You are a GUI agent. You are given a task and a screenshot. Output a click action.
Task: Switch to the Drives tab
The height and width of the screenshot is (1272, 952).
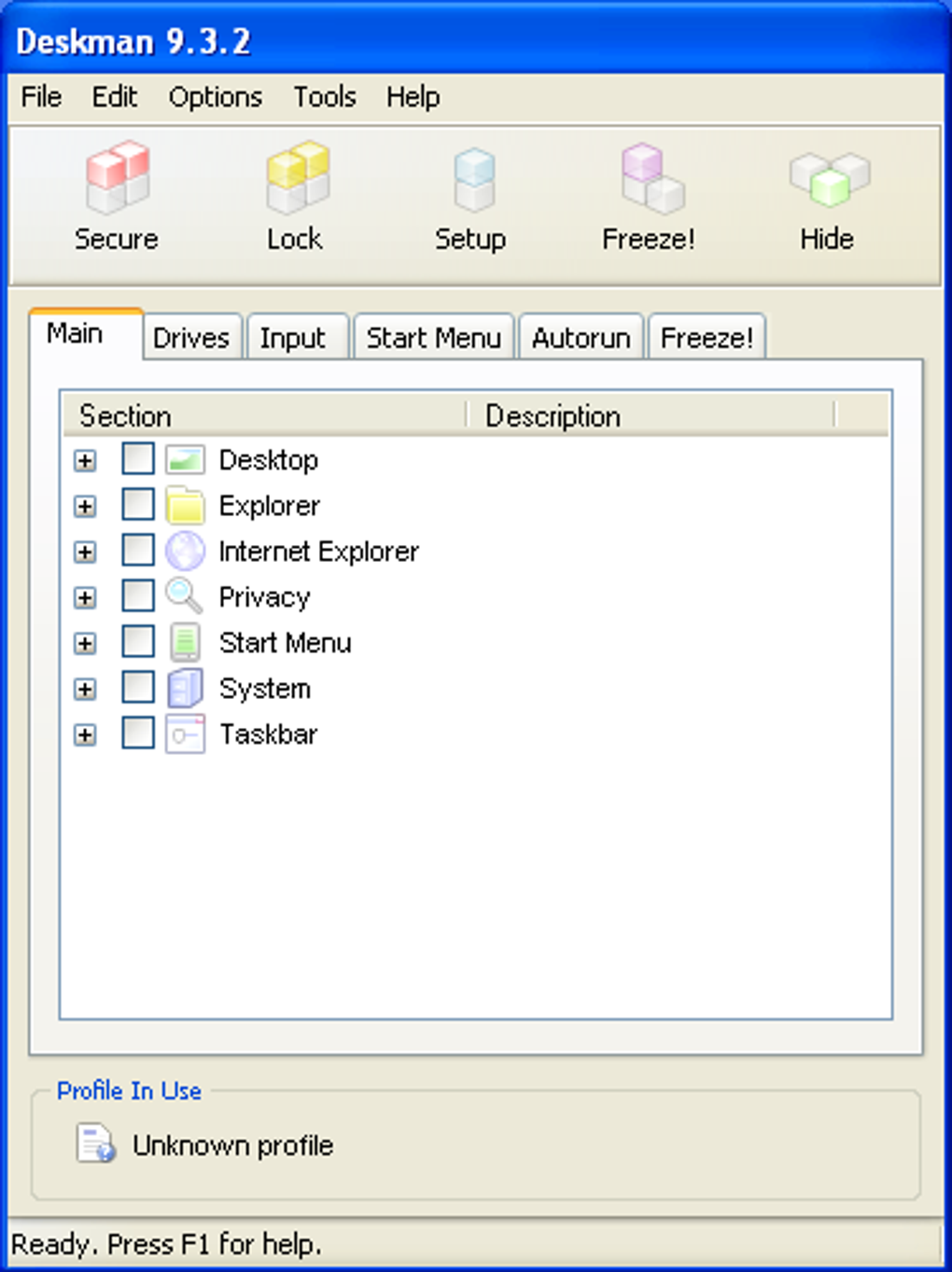click(x=191, y=337)
